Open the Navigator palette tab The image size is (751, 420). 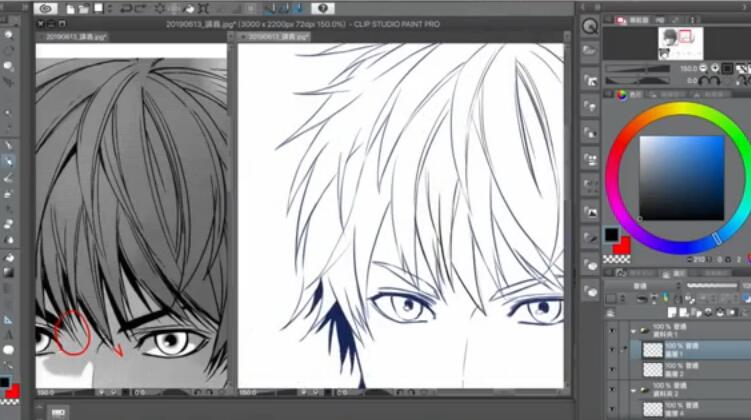click(x=634, y=20)
